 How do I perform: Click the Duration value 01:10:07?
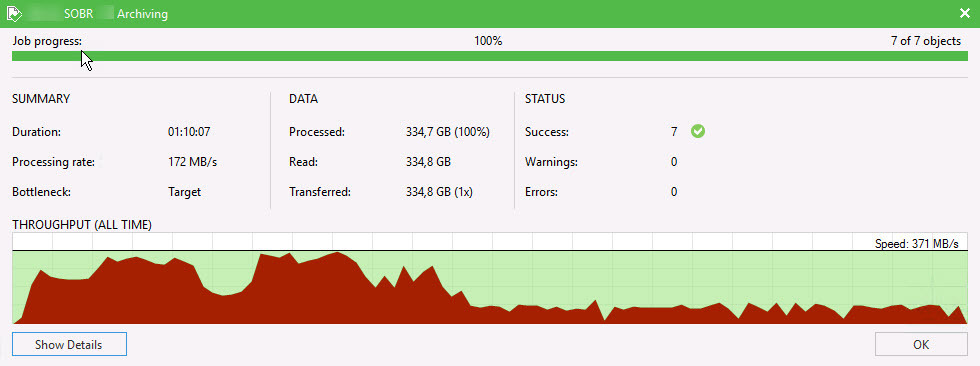(x=188, y=132)
